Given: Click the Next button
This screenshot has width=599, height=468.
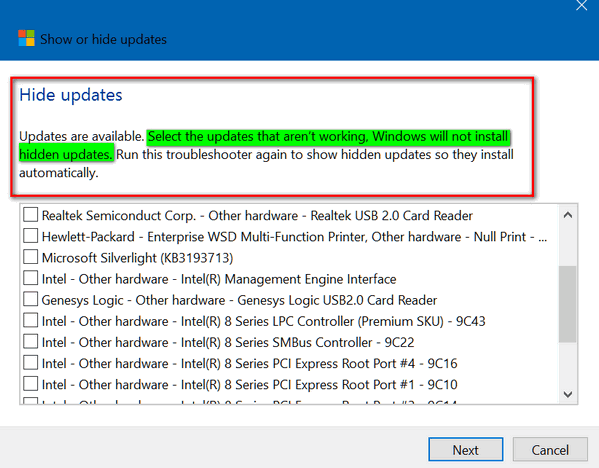Looking at the screenshot, I should click(x=465, y=450).
